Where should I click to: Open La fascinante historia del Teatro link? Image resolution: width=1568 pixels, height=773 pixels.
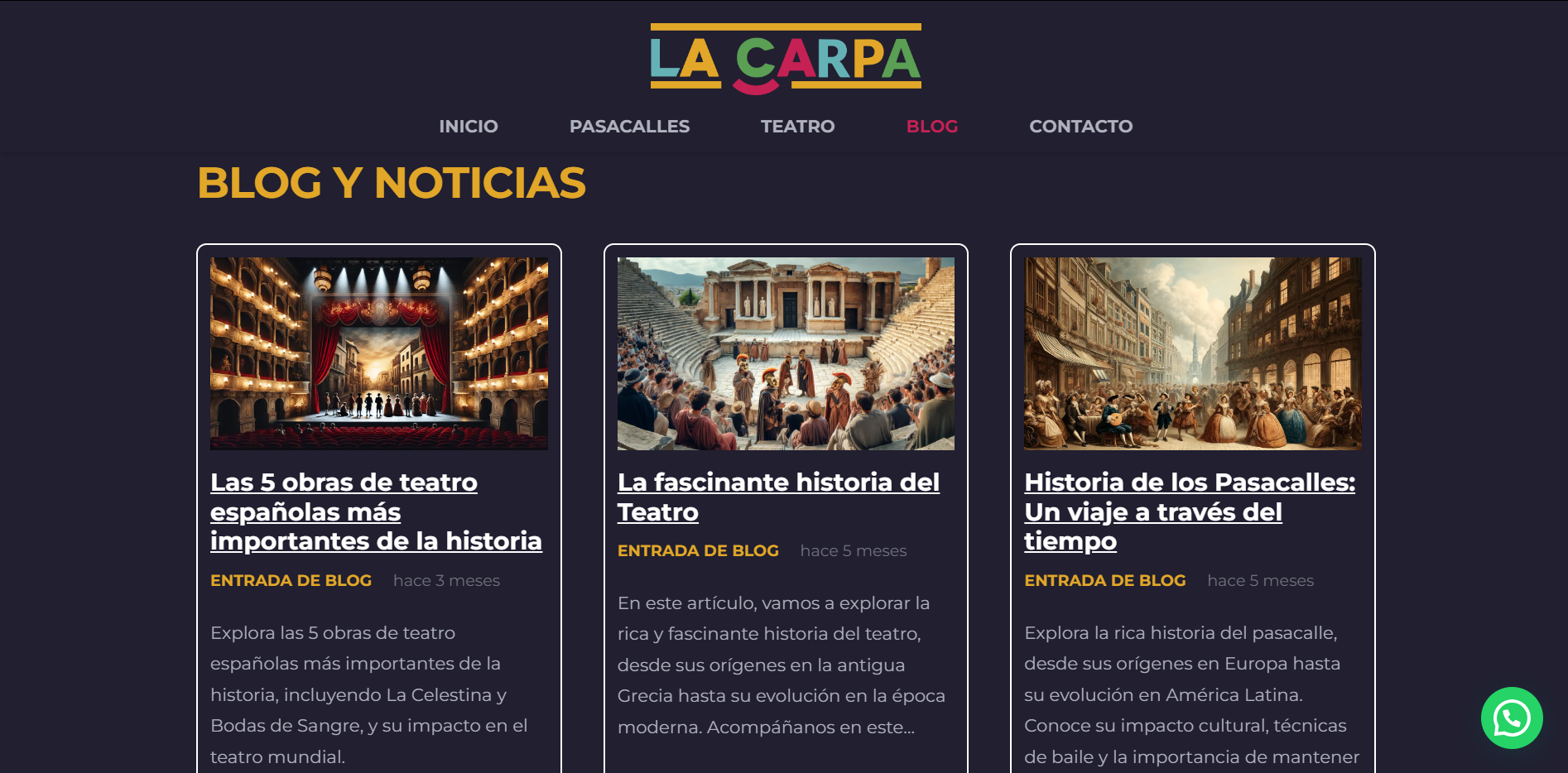pyautogui.click(x=778, y=497)
